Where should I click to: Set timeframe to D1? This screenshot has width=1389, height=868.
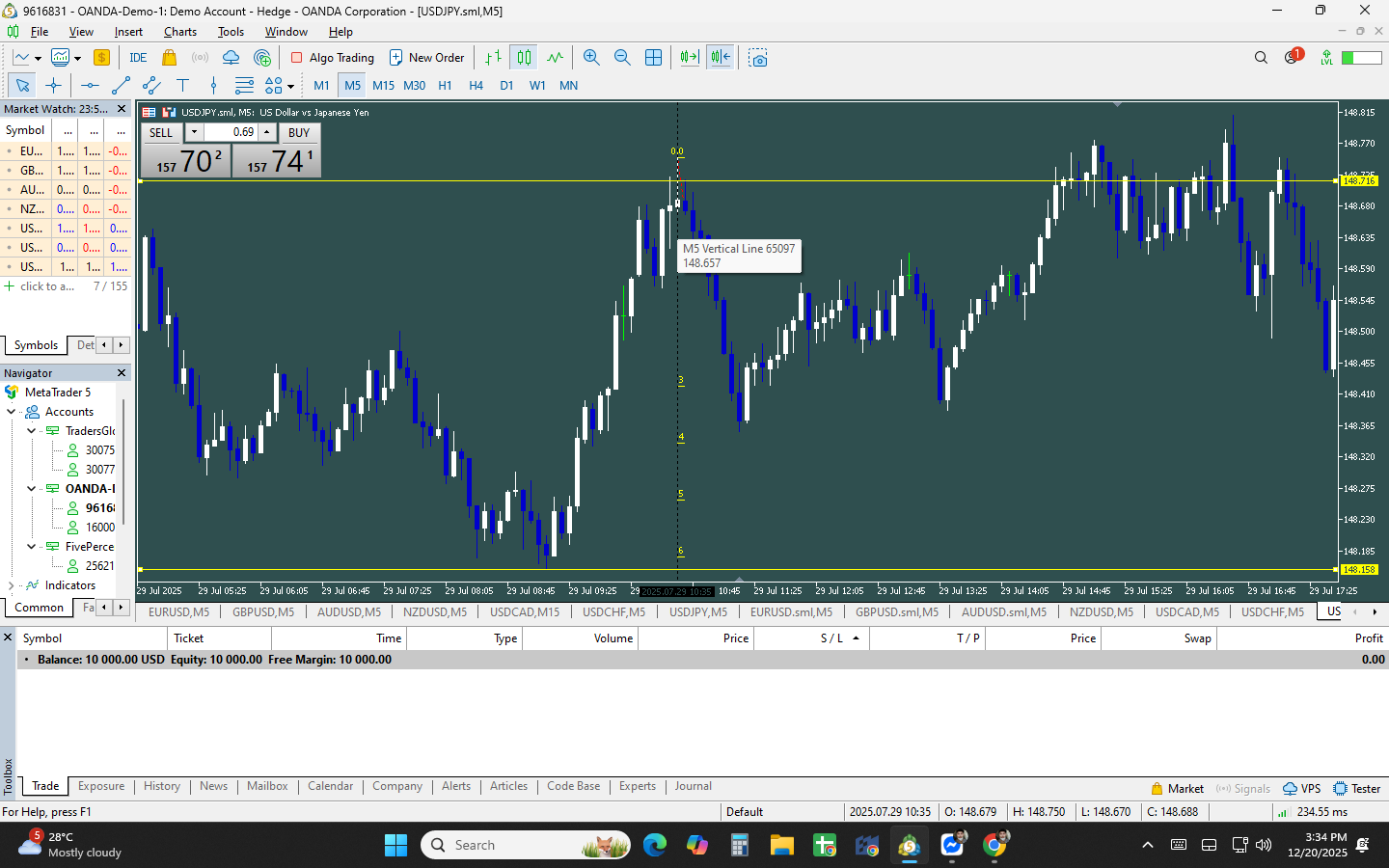[x=506, y=86]
